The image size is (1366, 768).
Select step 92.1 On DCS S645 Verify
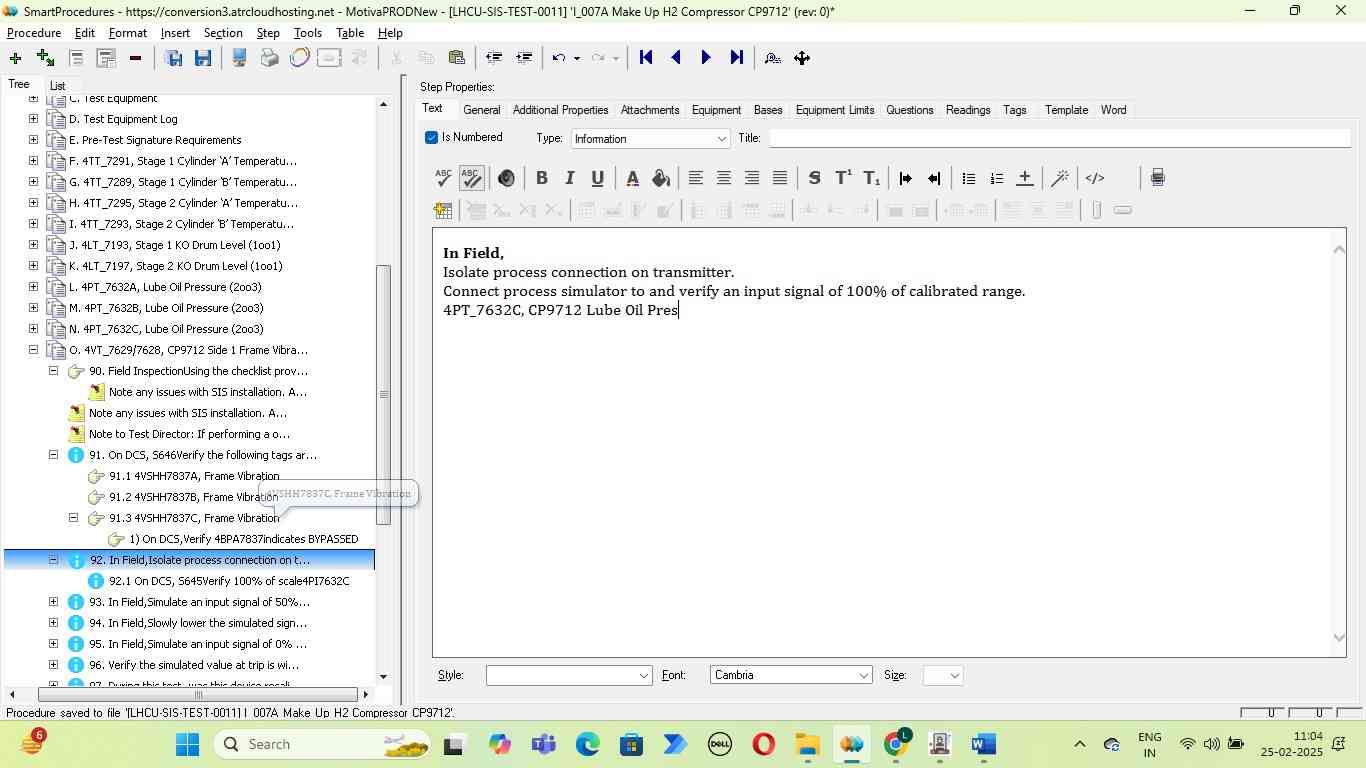click(x=229, y=581)
